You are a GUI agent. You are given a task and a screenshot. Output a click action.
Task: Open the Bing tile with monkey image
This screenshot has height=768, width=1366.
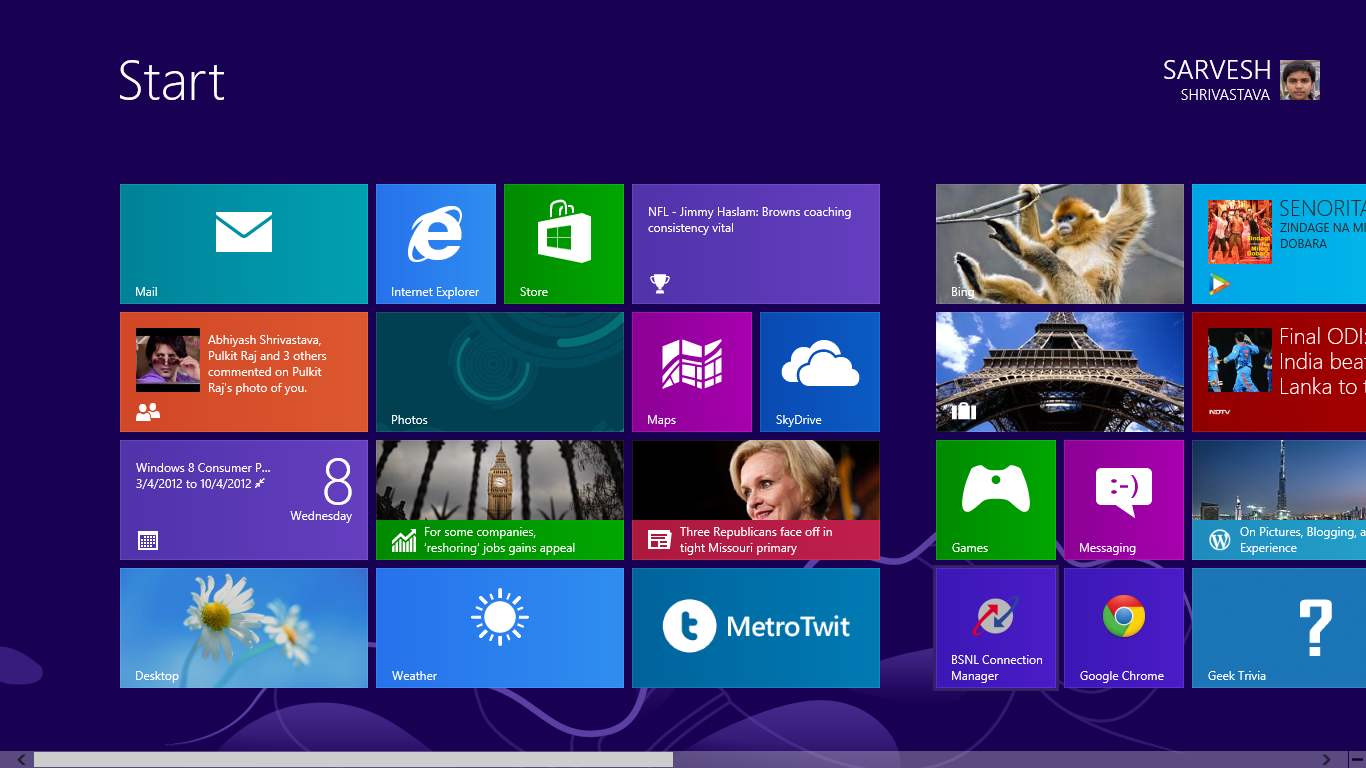pos(1059,243)
